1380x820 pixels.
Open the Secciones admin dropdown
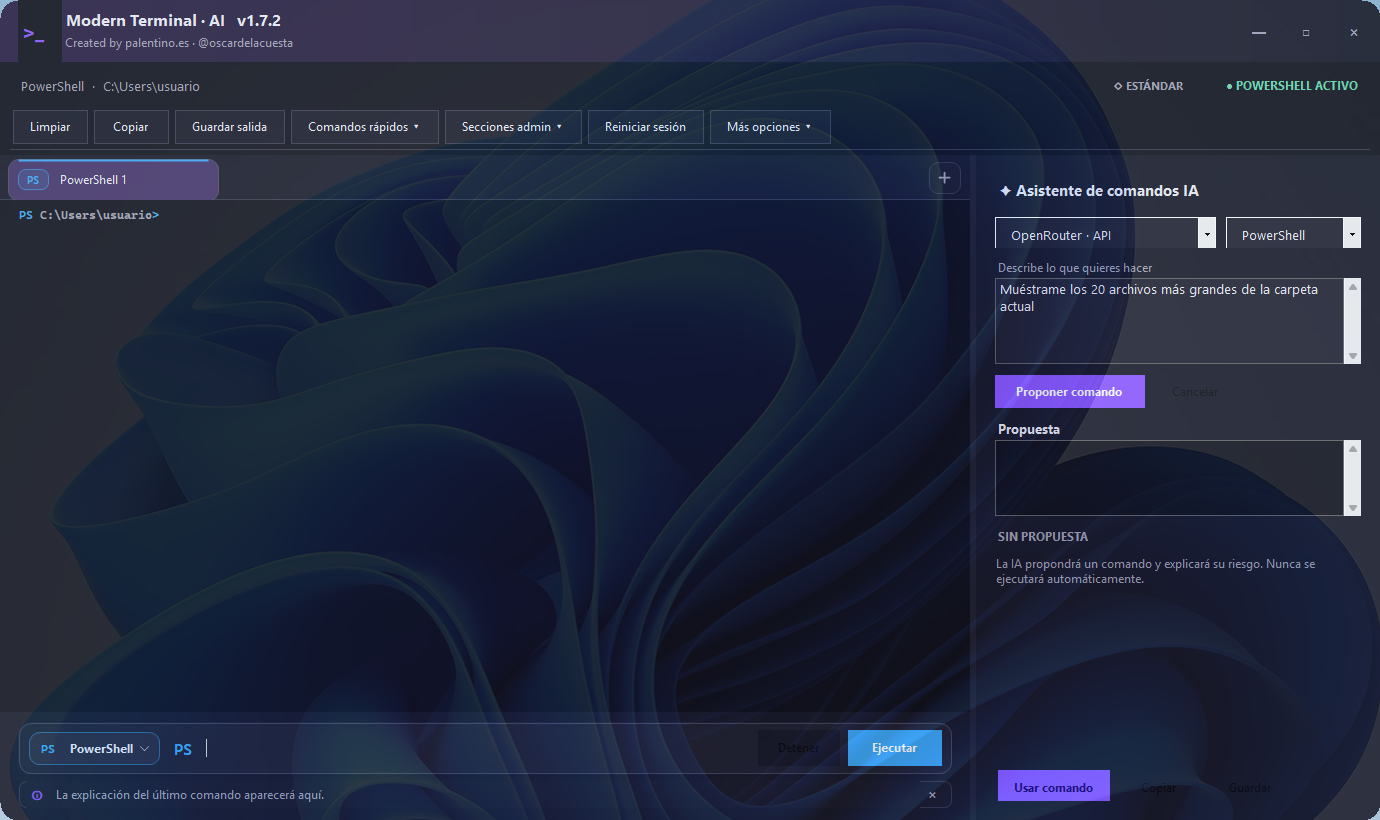coord(513,127)
